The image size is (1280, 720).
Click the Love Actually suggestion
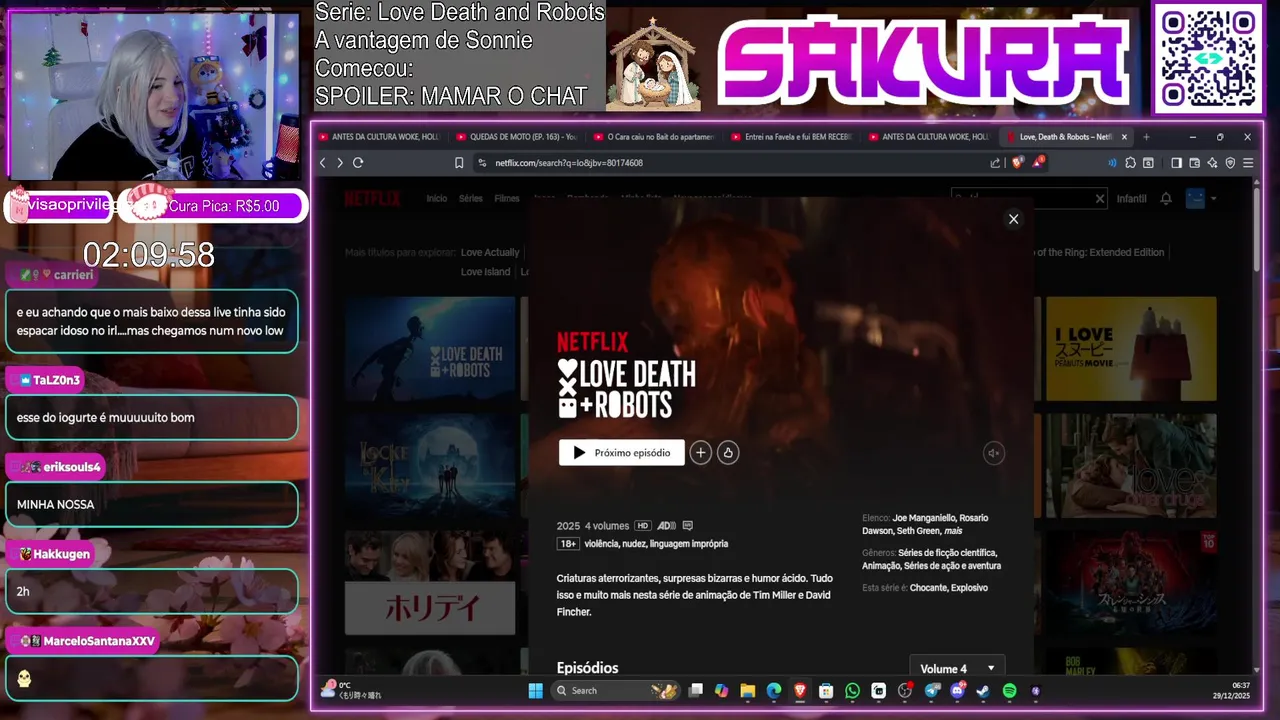pos(490,253)
